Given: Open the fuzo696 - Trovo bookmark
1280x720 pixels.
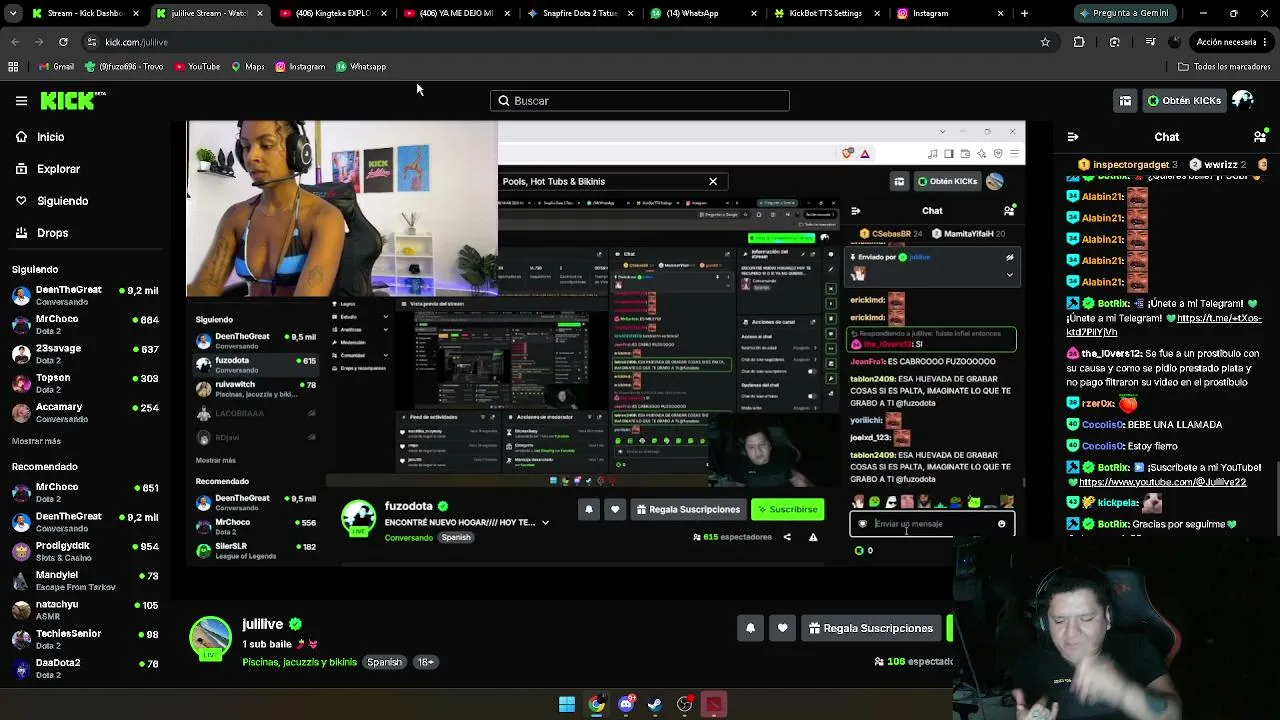Looking at the screenshot, I should click(x=124, y=67).
